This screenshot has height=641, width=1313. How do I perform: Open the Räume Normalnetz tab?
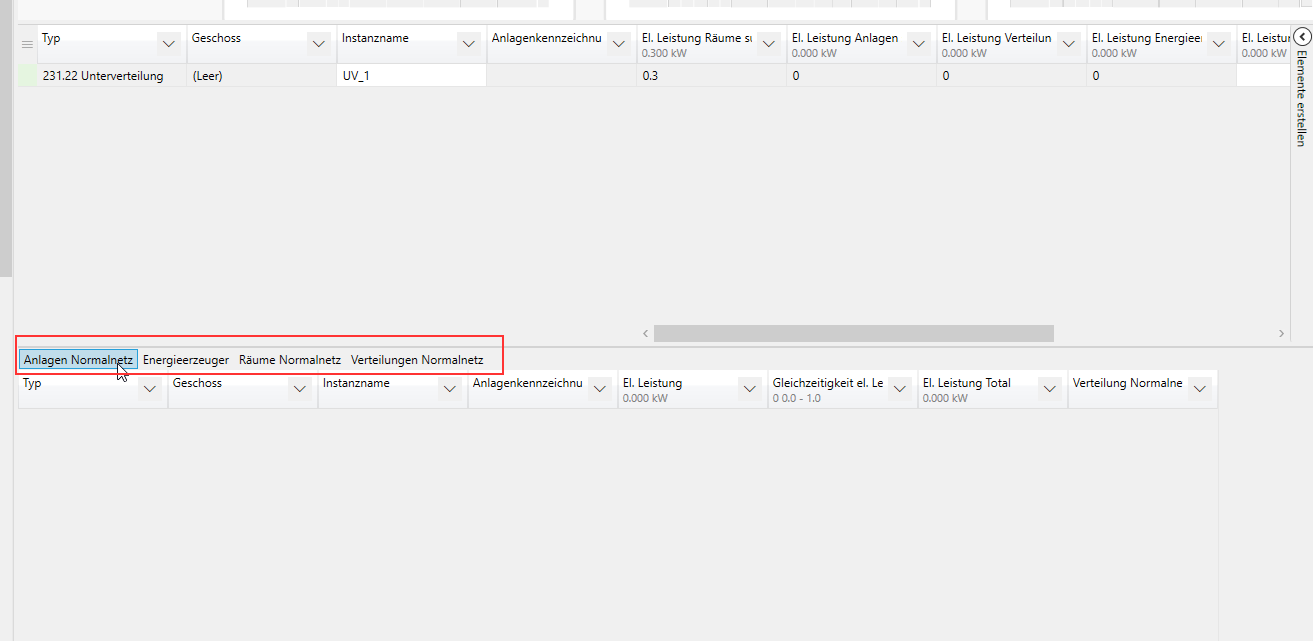(x=290, y=360)
